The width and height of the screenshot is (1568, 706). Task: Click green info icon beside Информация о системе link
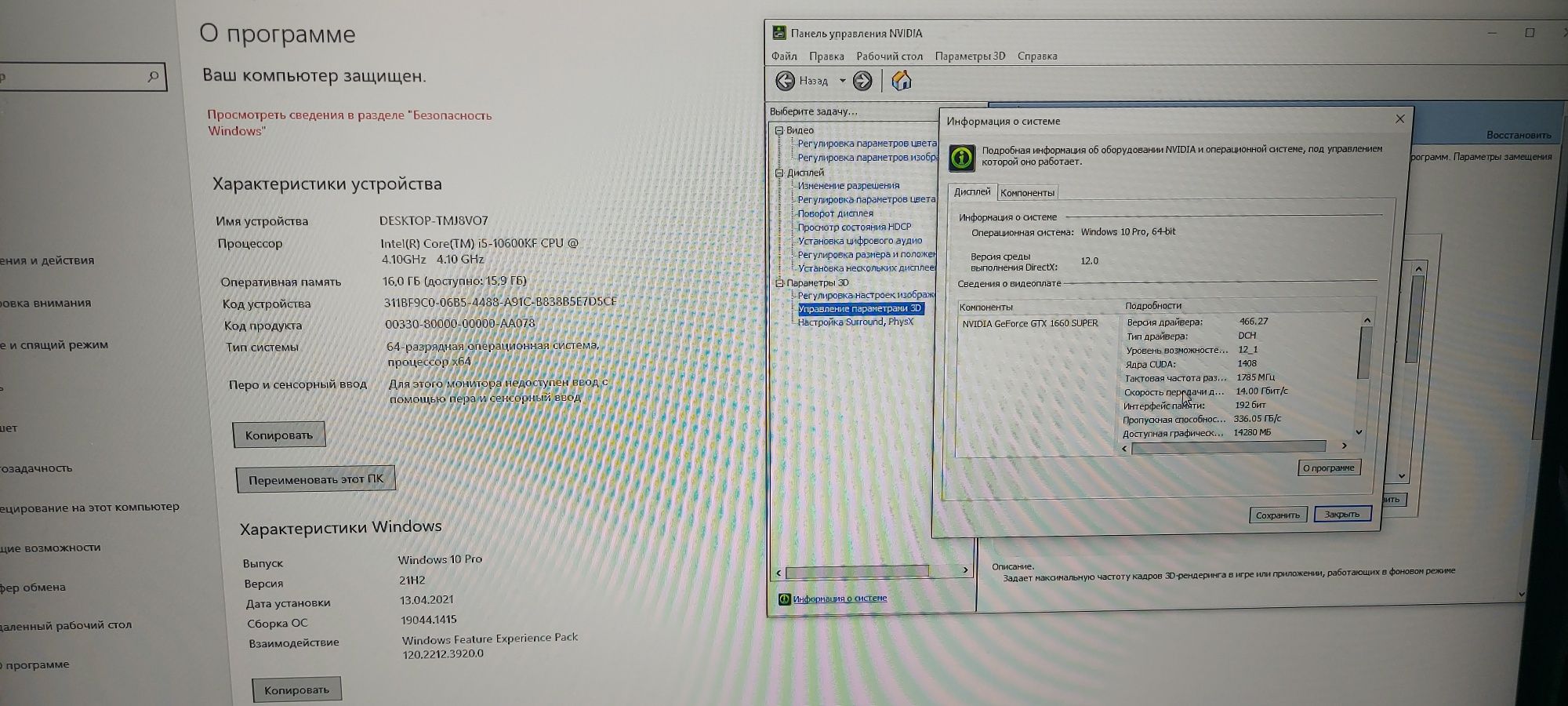click(x=784, y=599)
